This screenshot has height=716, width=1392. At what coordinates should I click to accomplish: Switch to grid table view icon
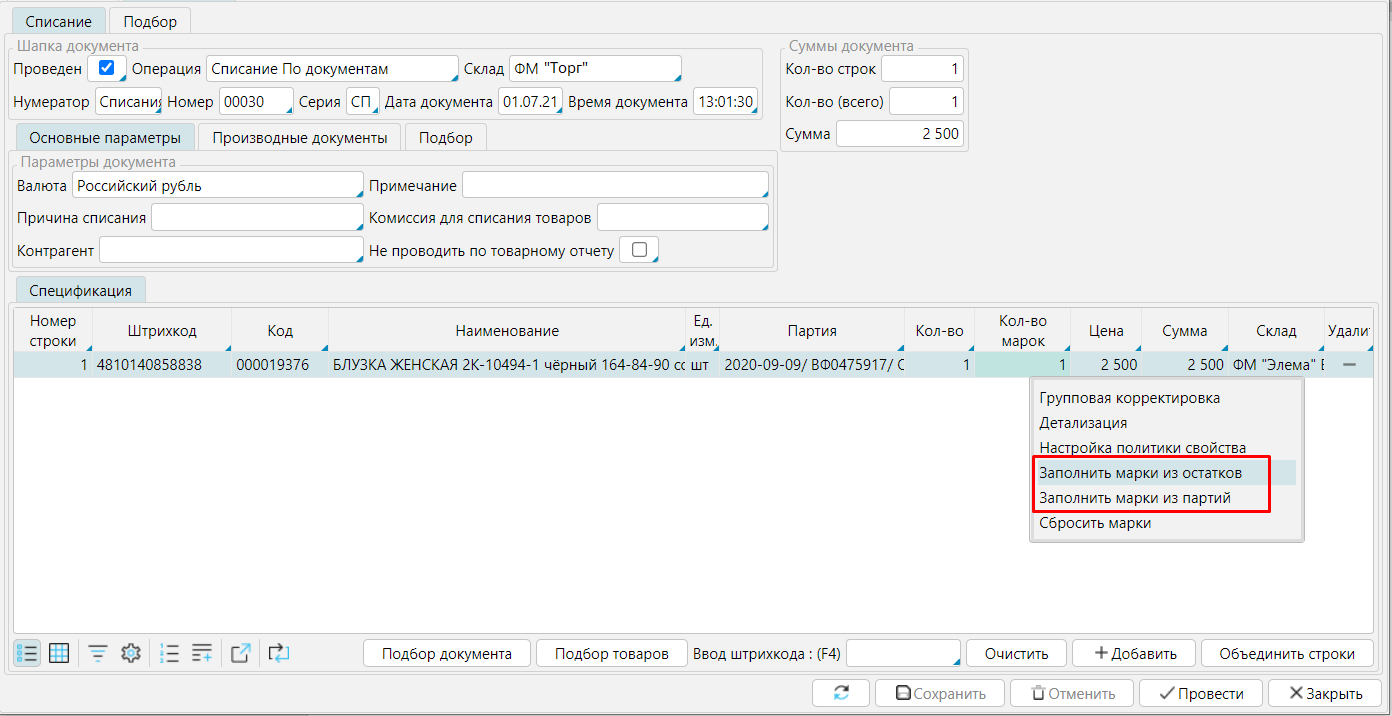coord(59,654)
